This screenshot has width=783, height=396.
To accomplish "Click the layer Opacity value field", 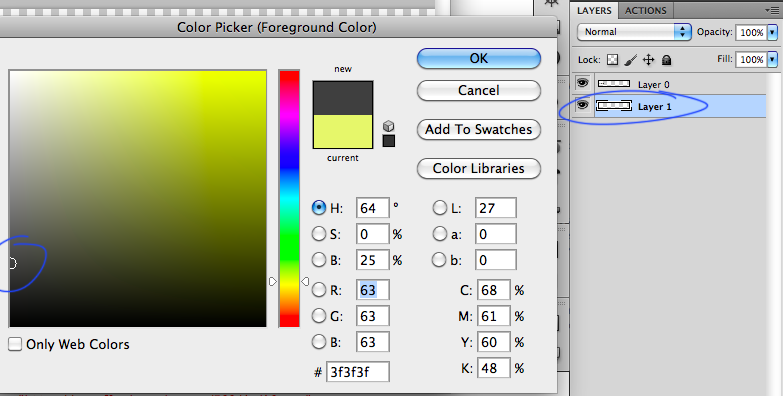I will pos(752,32).
